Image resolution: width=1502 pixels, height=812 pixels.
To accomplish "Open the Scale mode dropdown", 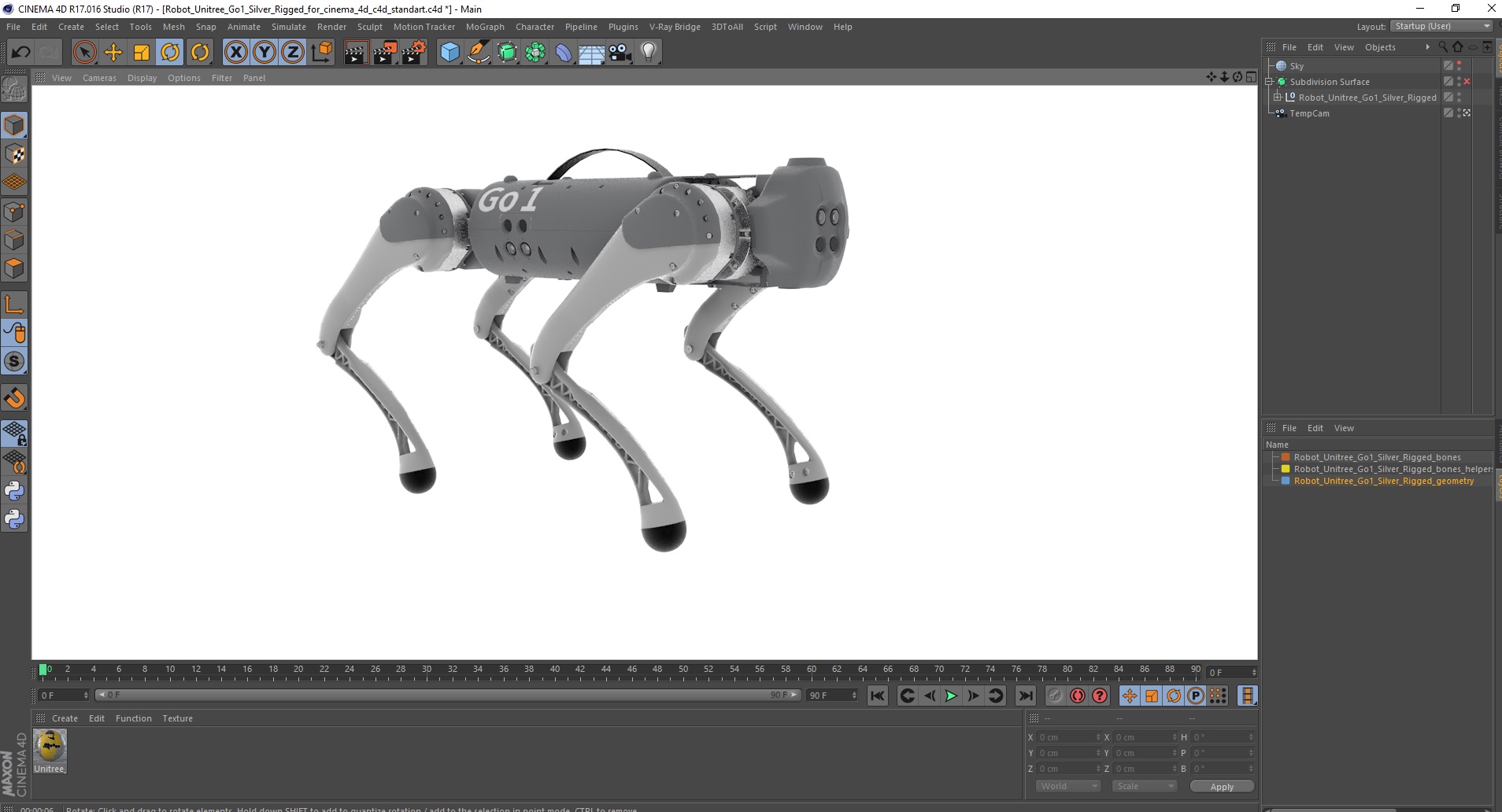I will [1144, 786].
